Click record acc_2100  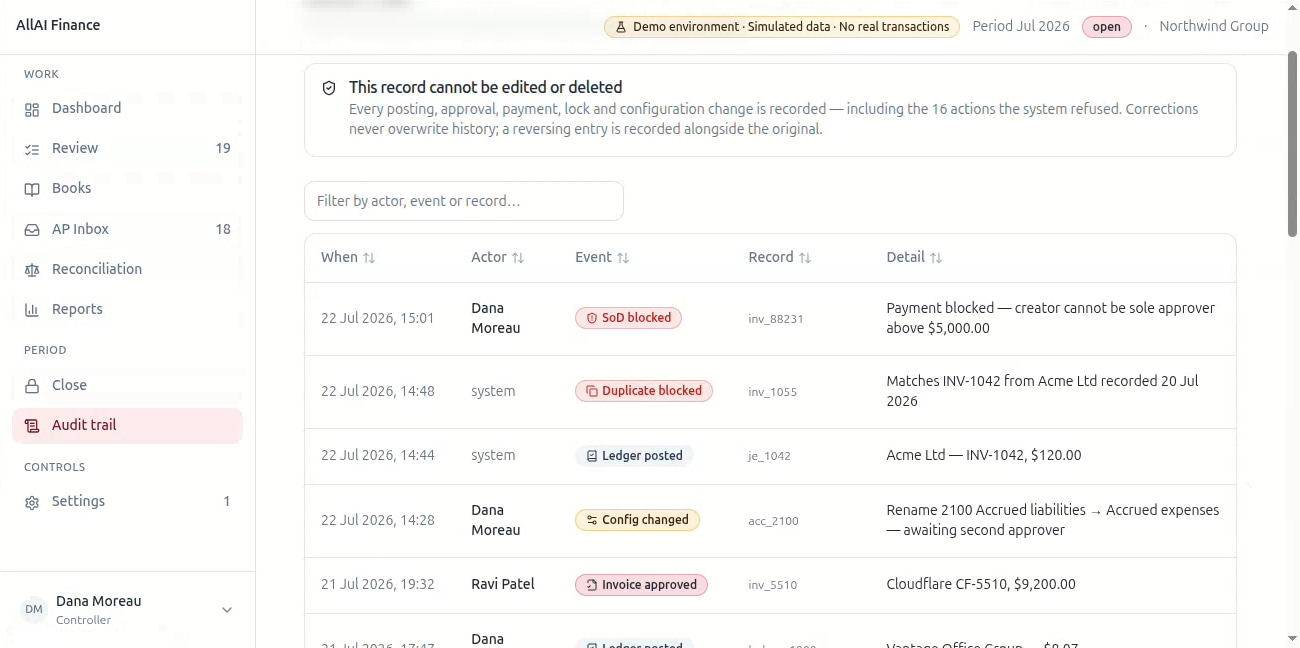(x=774, y=521)
